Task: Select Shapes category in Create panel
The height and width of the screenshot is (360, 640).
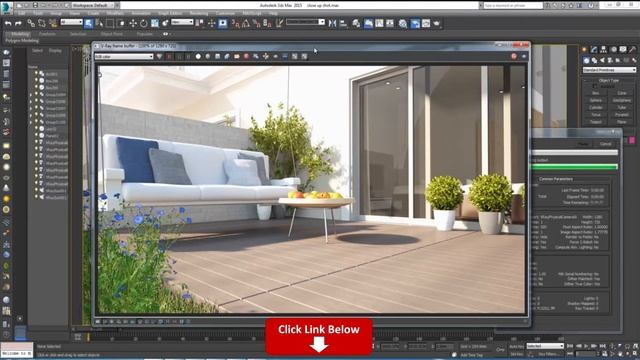Action: coord(594,60)
